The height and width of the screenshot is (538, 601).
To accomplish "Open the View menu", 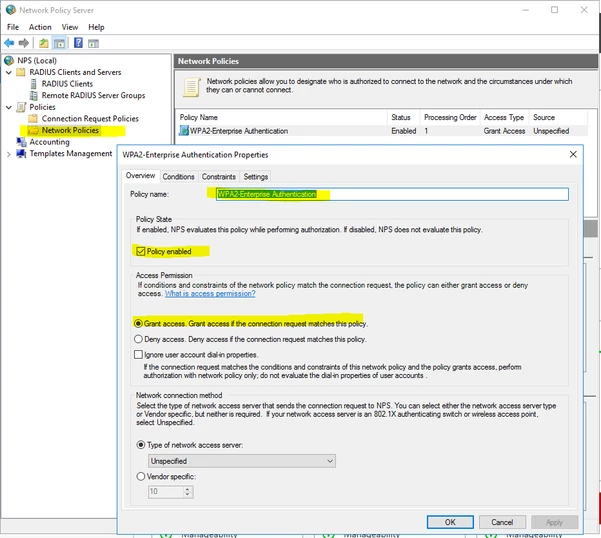I will [x=70, y=27].
